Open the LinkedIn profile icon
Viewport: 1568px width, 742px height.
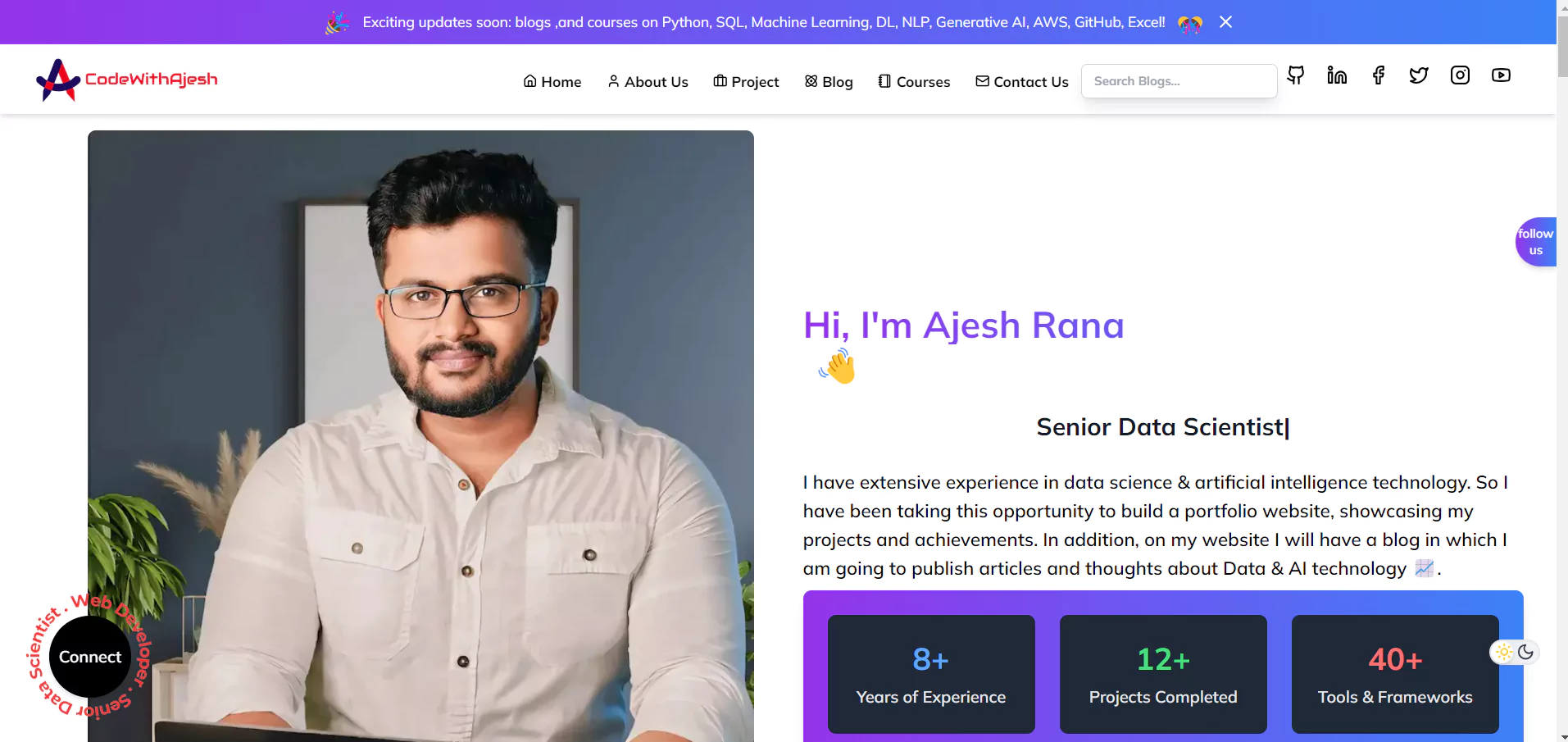coord(1337,75)
